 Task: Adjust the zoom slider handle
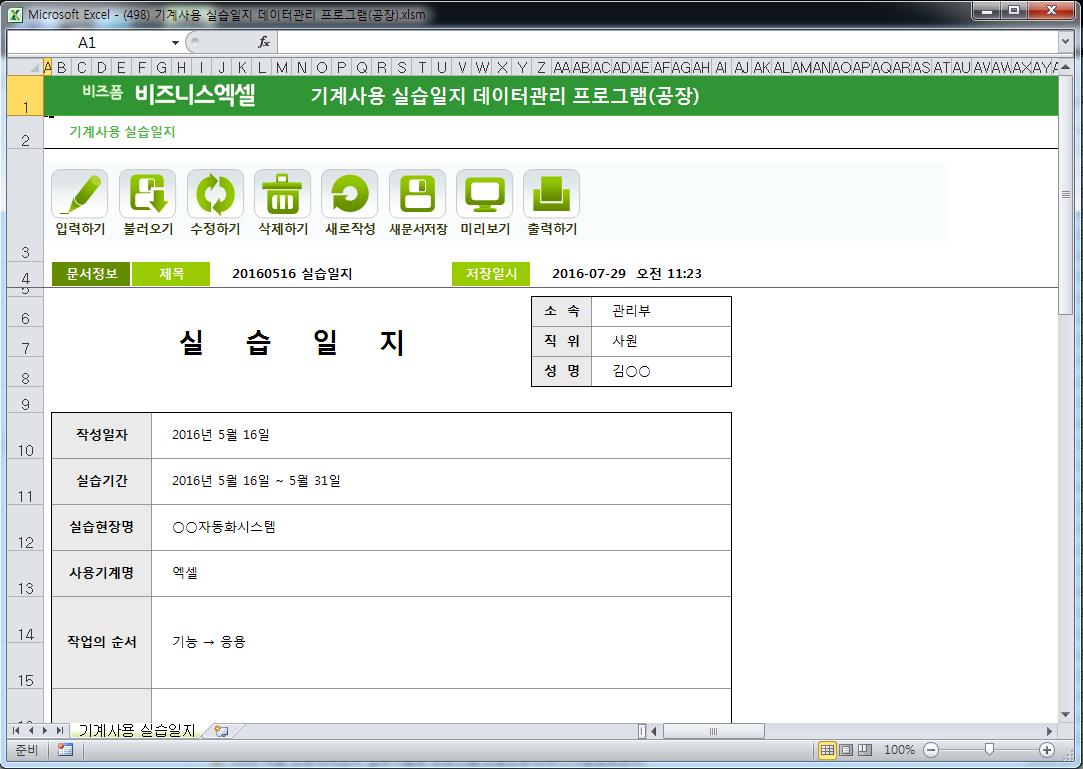(989, 750)
